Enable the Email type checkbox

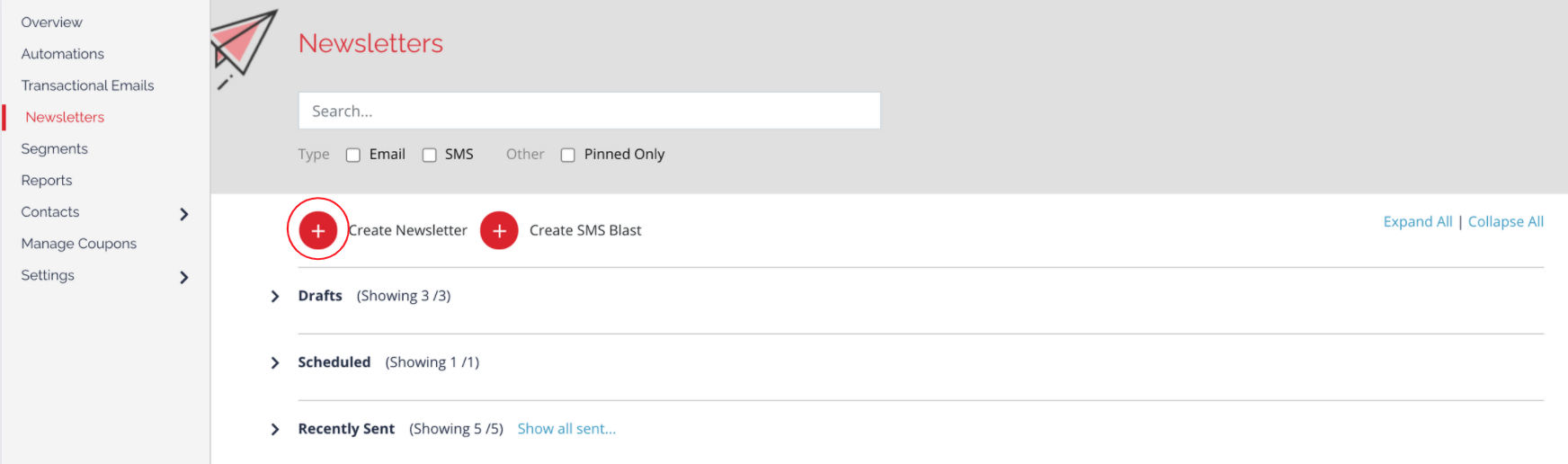353,155
